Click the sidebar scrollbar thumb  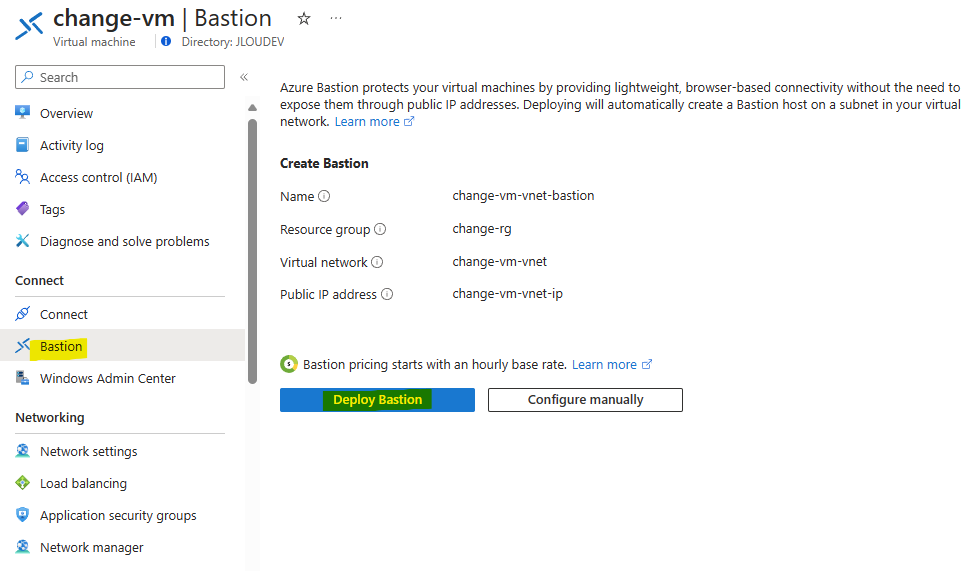[x=253, y=251]
